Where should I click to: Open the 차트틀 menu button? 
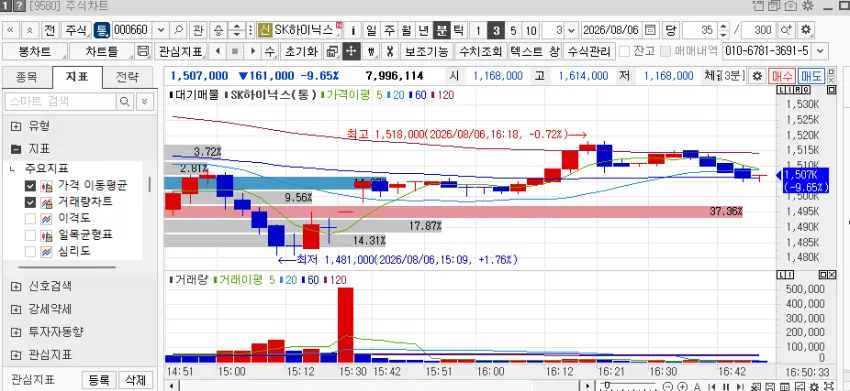click(x=101, y=52)
